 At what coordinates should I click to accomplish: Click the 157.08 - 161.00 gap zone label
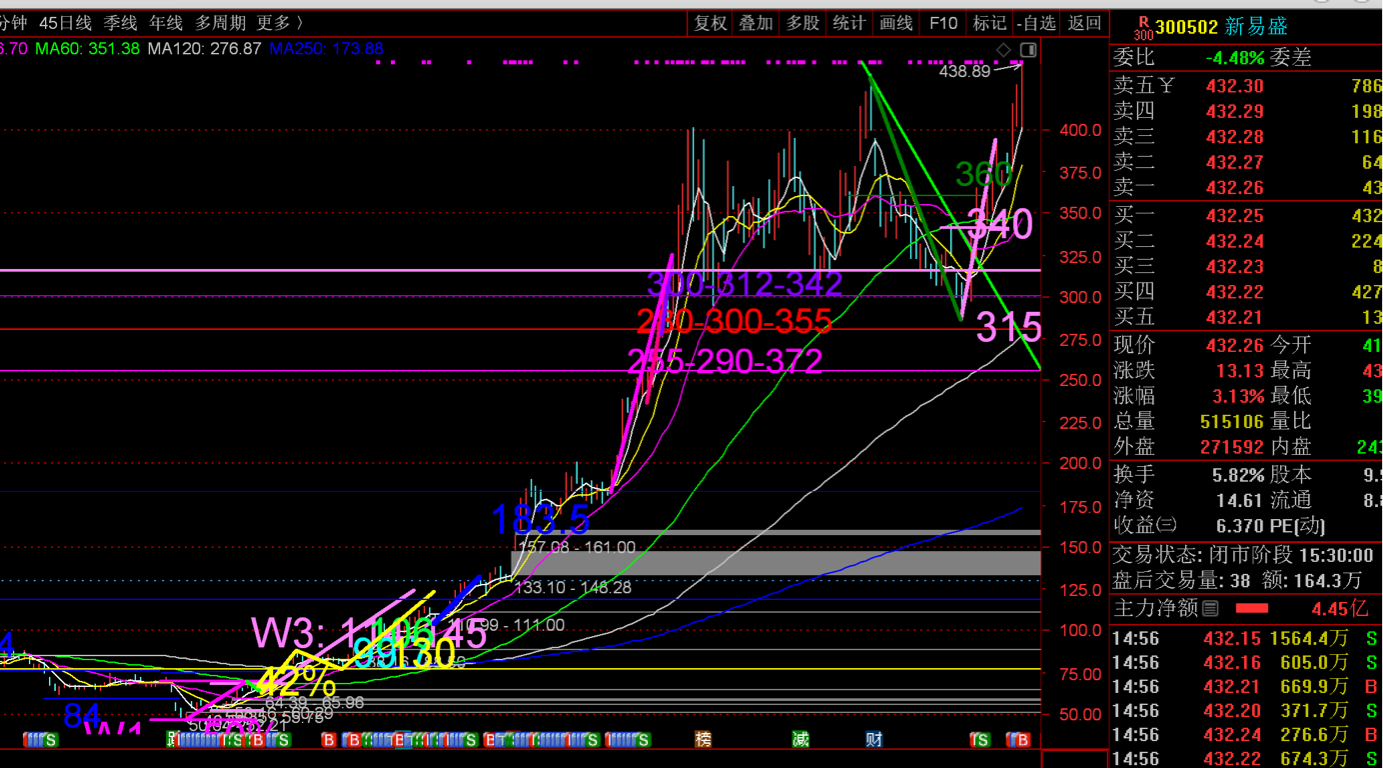(577, 547)
